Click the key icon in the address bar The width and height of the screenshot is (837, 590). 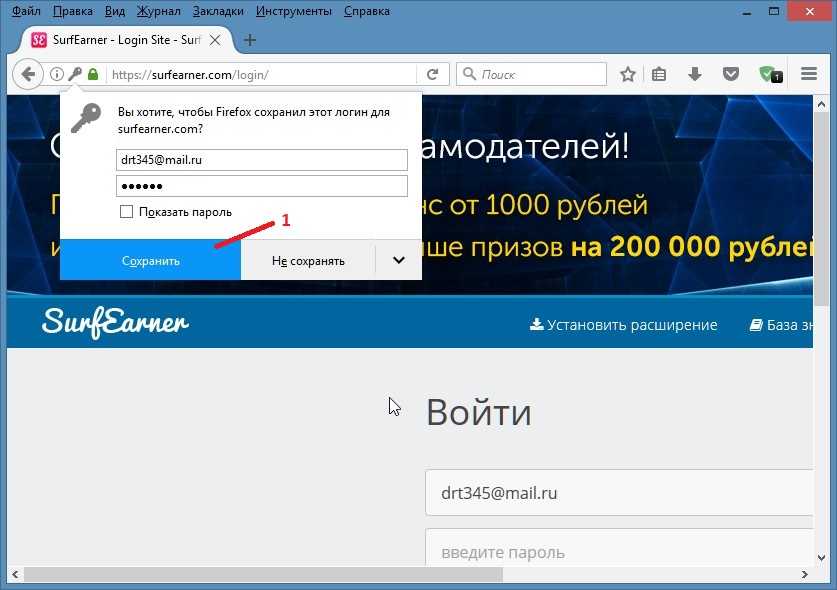coord(75,74)
